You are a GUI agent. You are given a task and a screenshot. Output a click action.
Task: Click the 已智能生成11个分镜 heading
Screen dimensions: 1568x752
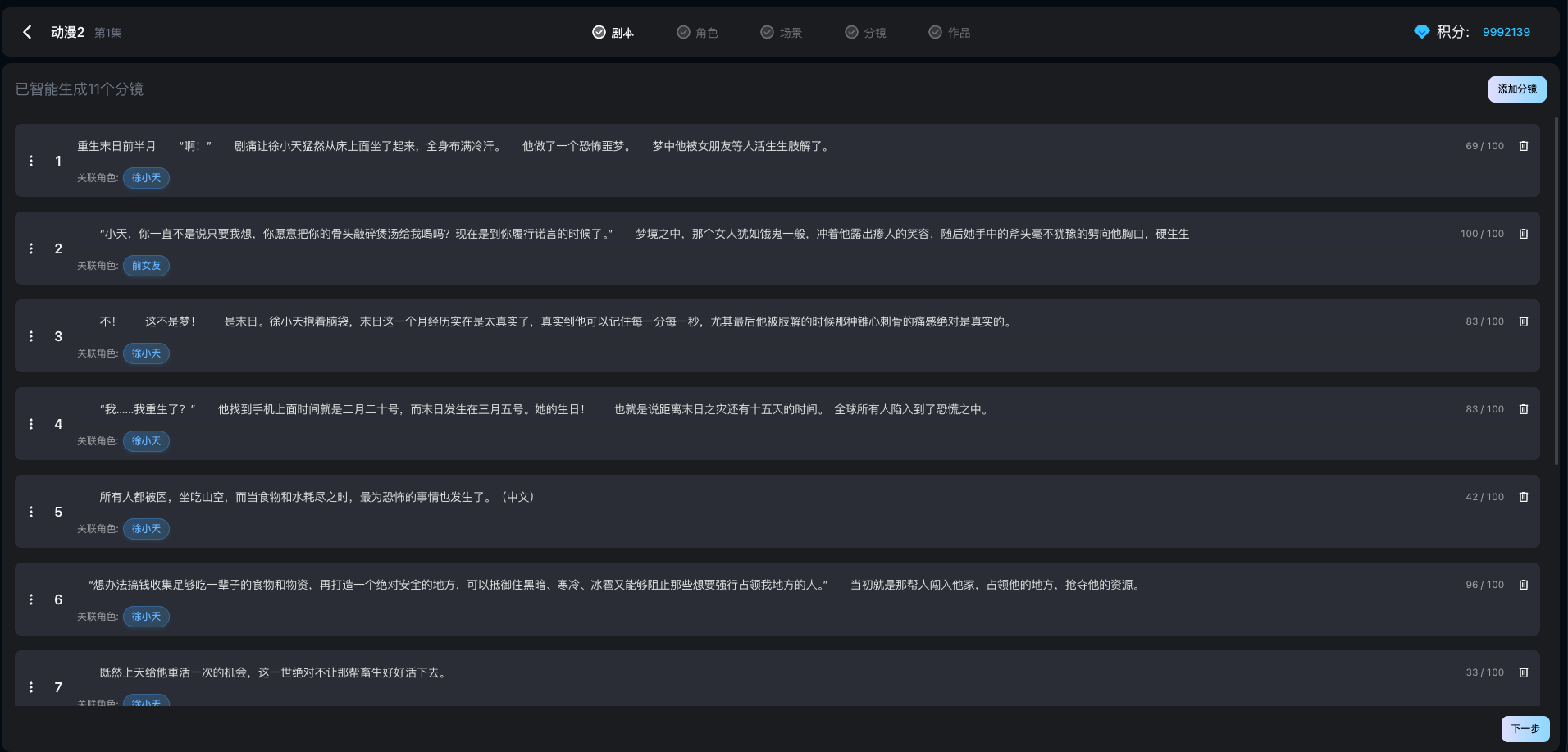tap(80, 89)
